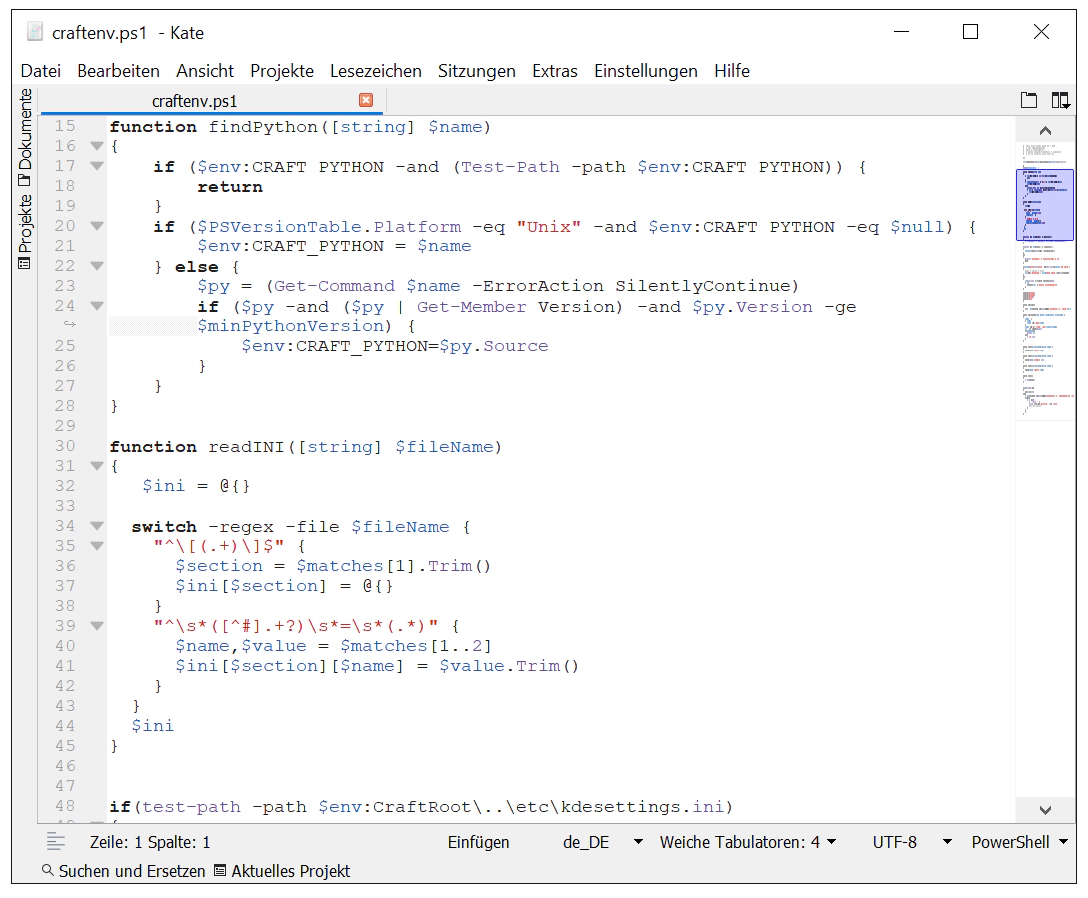Image resolution: width=1088 pixels, height=898 pixels.
Task: Collapse the code fold at line 16
Action: [97, 146]
